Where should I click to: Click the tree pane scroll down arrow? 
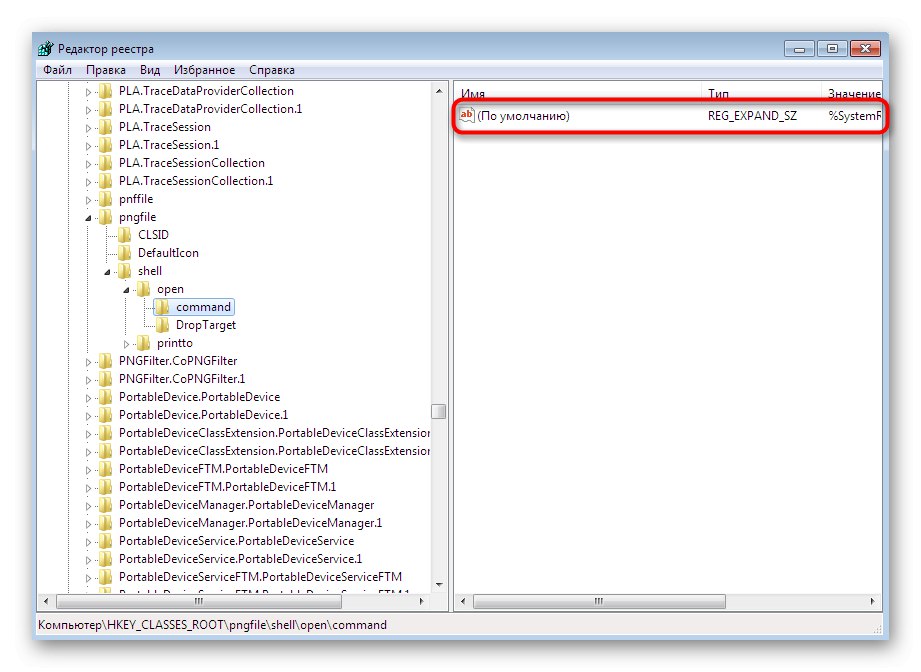click(439, 585)
